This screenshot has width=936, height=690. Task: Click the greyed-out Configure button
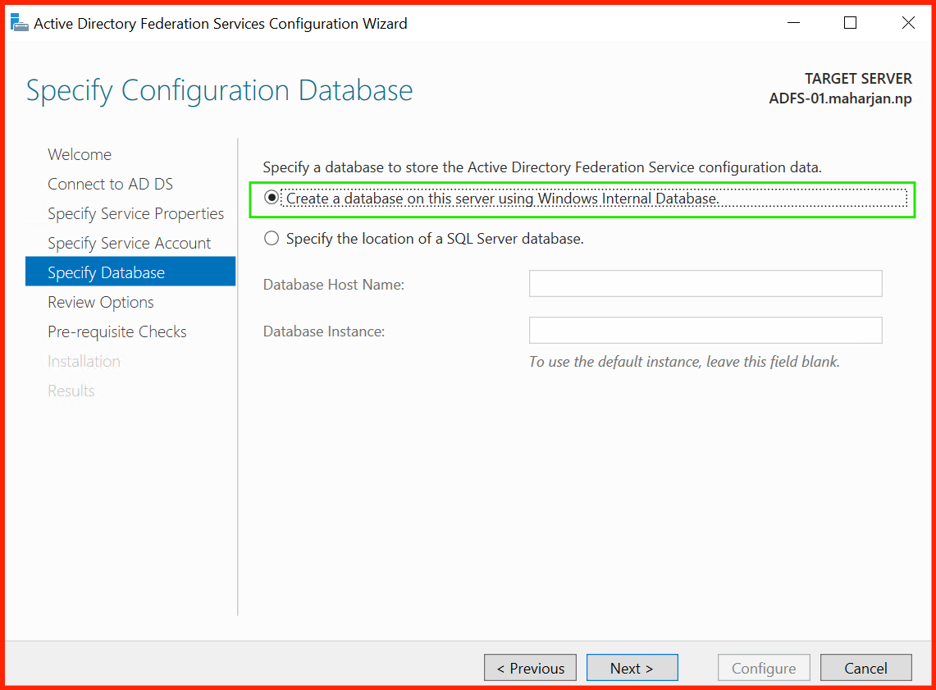coord(763,667)
